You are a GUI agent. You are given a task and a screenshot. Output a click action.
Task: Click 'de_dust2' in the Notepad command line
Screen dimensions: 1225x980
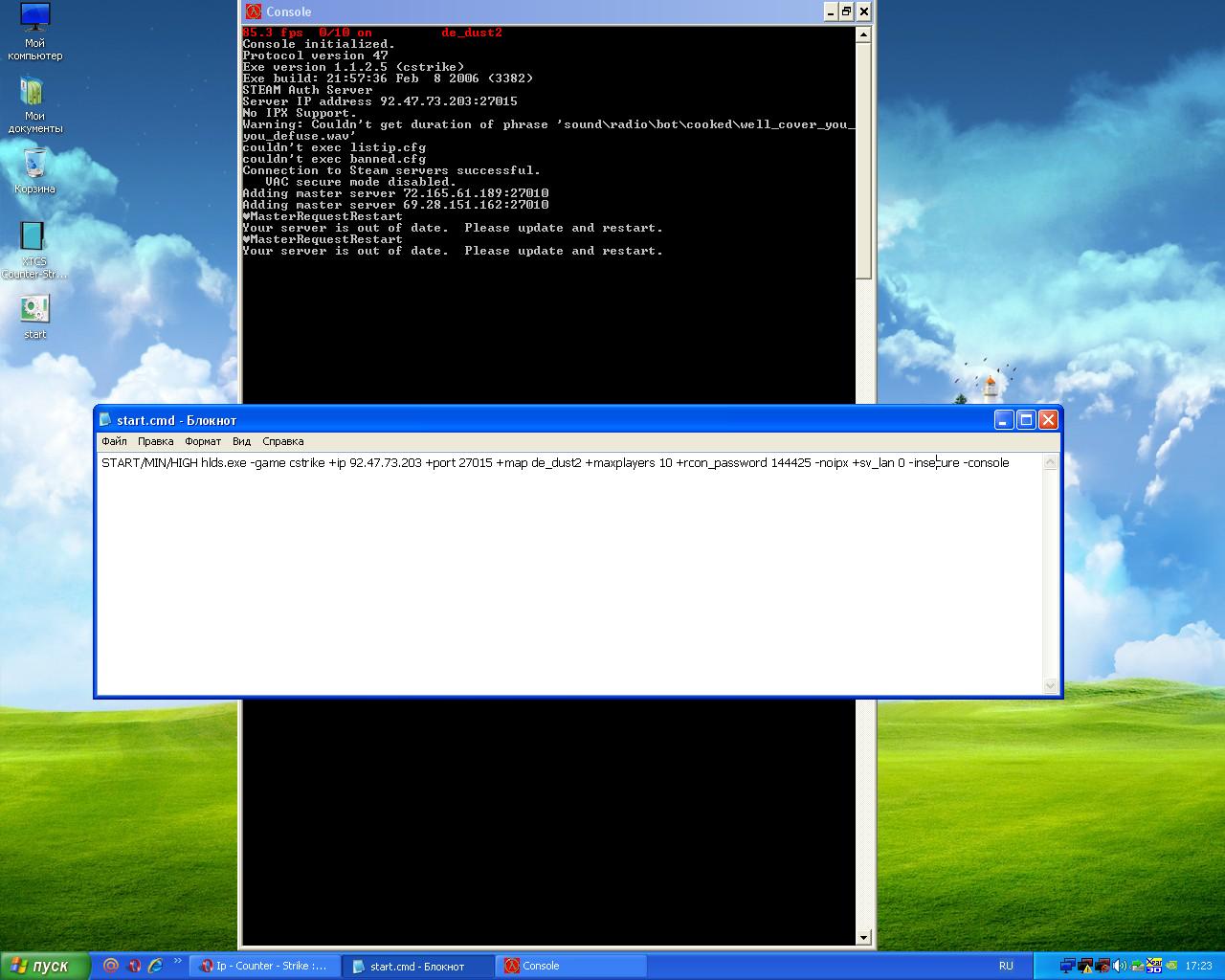pyautogui.click(x=556, y=463)
